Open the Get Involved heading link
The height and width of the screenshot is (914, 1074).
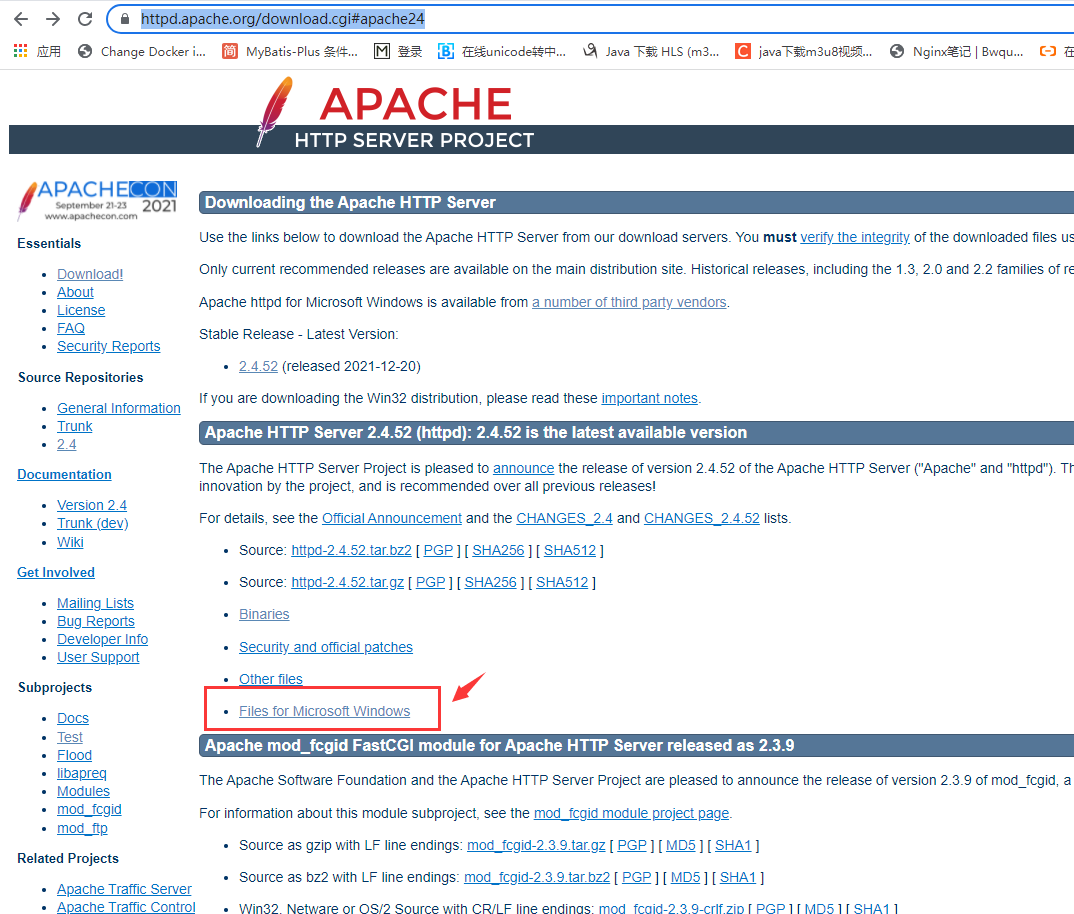[56, 572]
